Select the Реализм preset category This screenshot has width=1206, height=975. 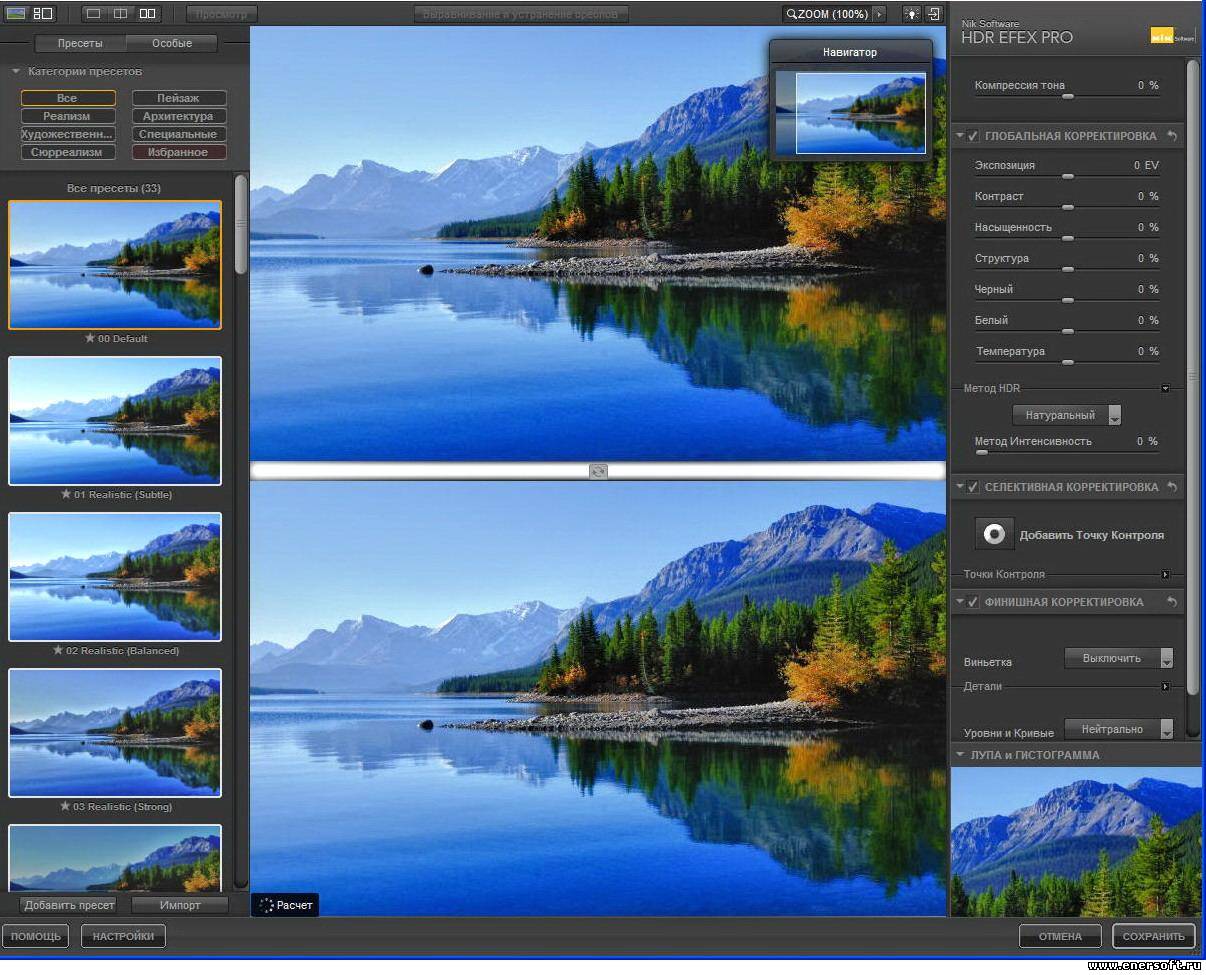[x=67, y=116]
